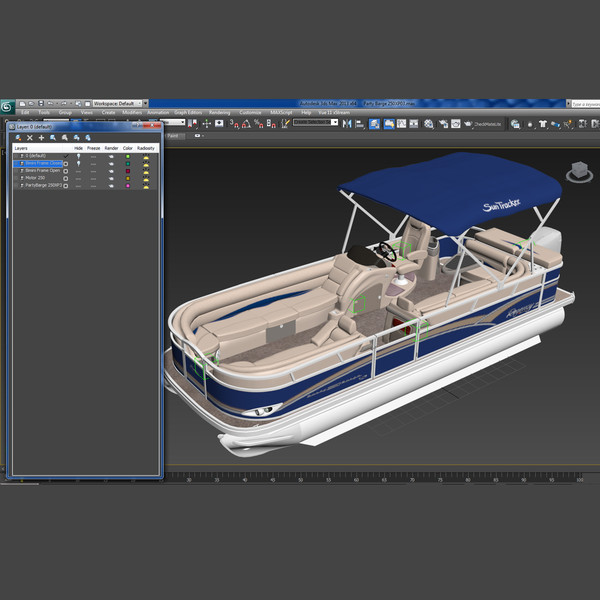
Task: Open the Named Selection Sets dropdown arrow
Action: (334, 122)
